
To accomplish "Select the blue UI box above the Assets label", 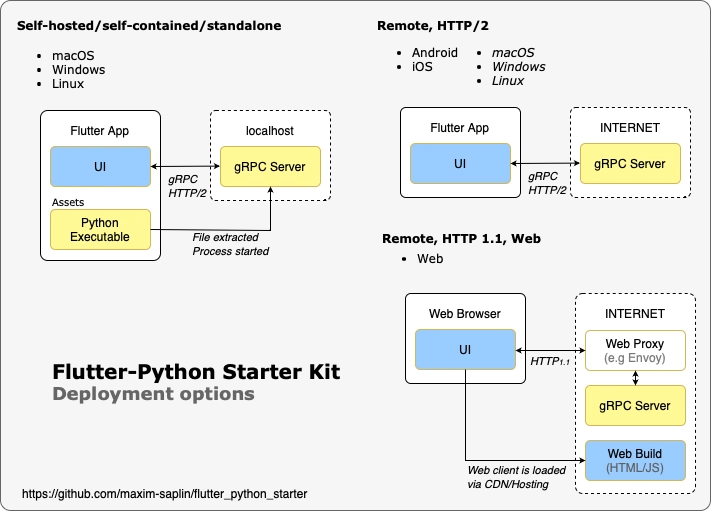I will (x=100, y=166).
